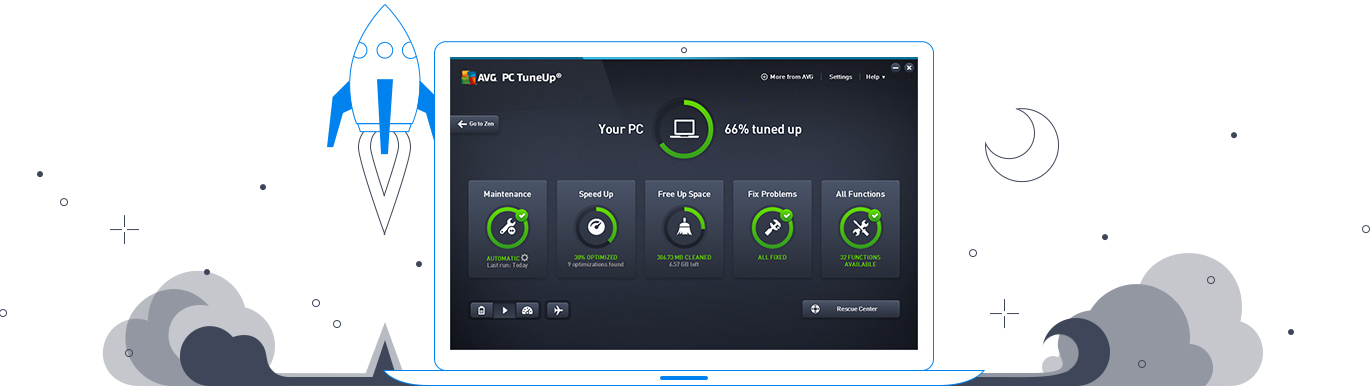This screenshot has width=1370, height=390.
Task: Click Fix Problems wrench icon
Action: 772,228
